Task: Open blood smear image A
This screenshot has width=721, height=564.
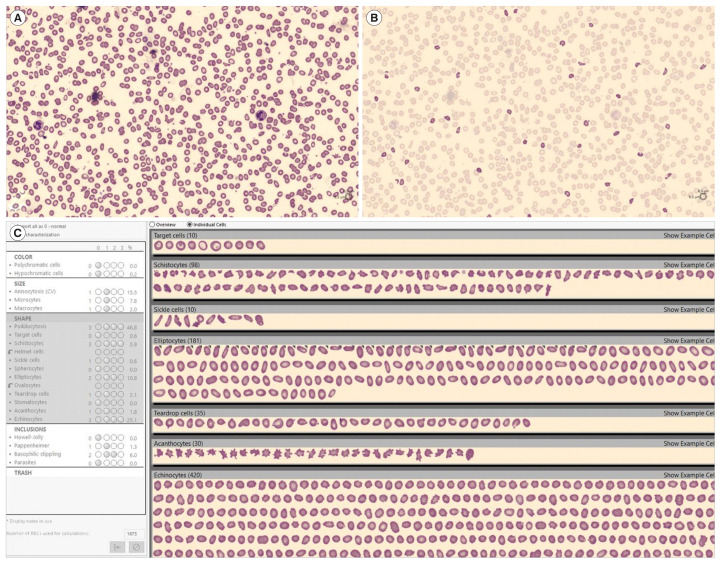Action: (182, 110)
